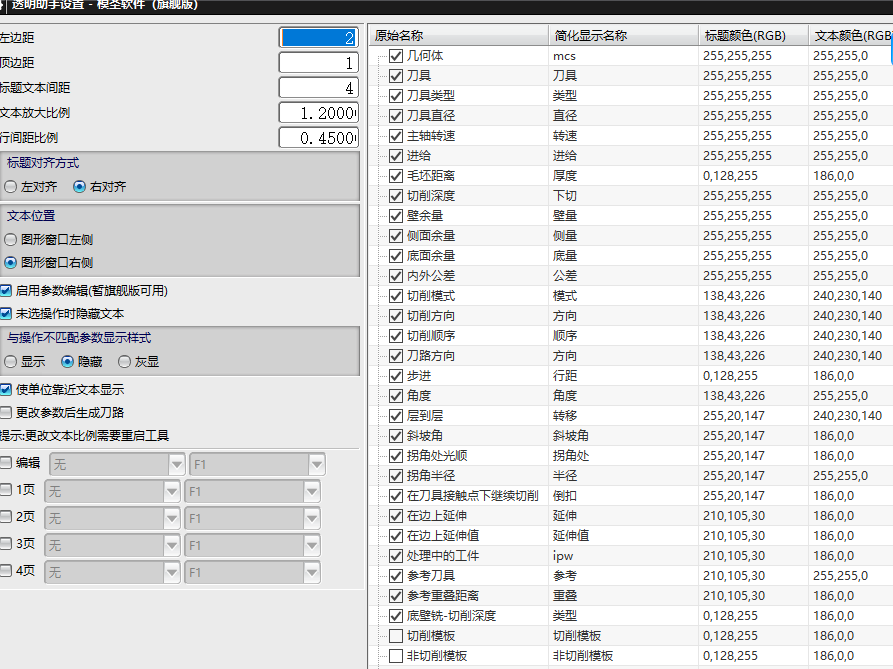Screen dimensions: 893x669
Task: Open the 4页 F1 key dropdown
Action: pos(252,572)
